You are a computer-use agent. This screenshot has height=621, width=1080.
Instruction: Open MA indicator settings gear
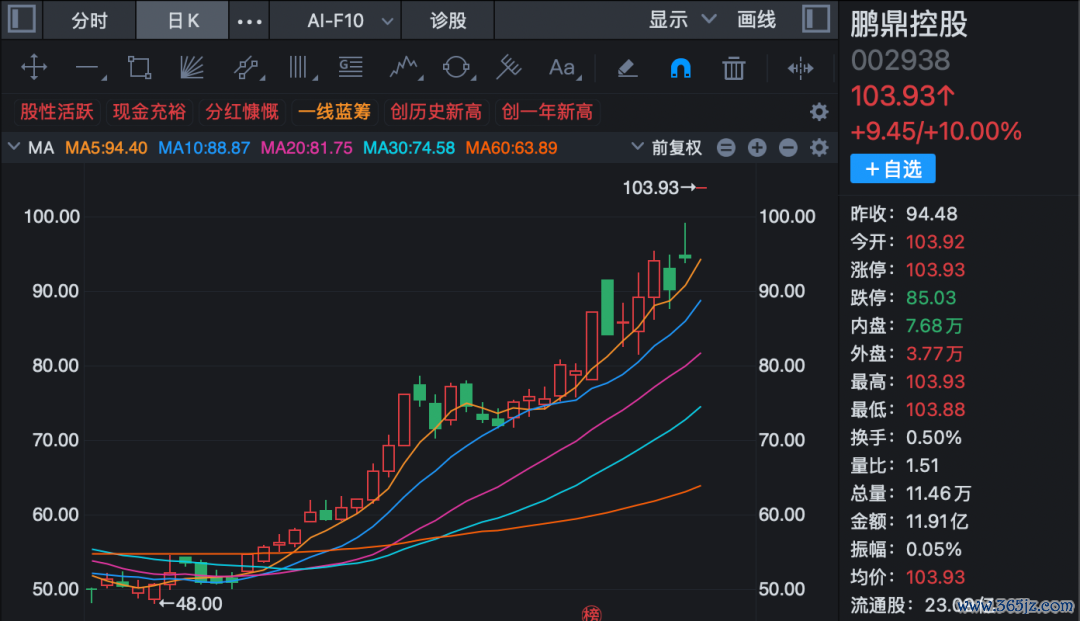819,147
